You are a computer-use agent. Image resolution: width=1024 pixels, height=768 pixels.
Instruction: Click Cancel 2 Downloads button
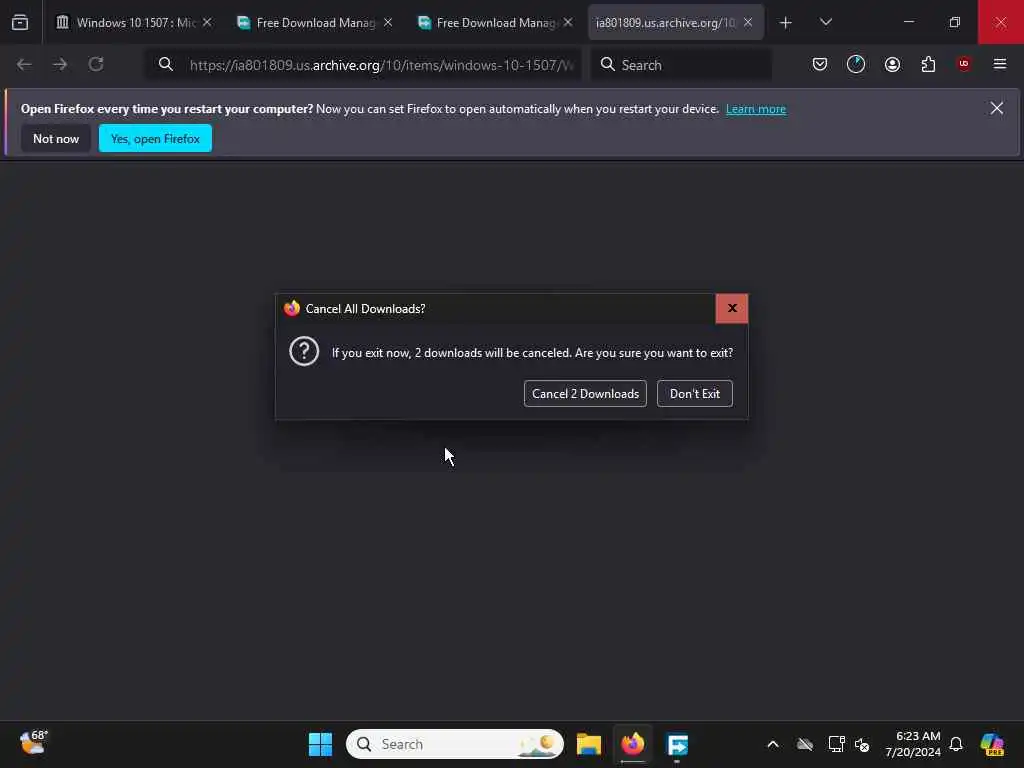585,393
